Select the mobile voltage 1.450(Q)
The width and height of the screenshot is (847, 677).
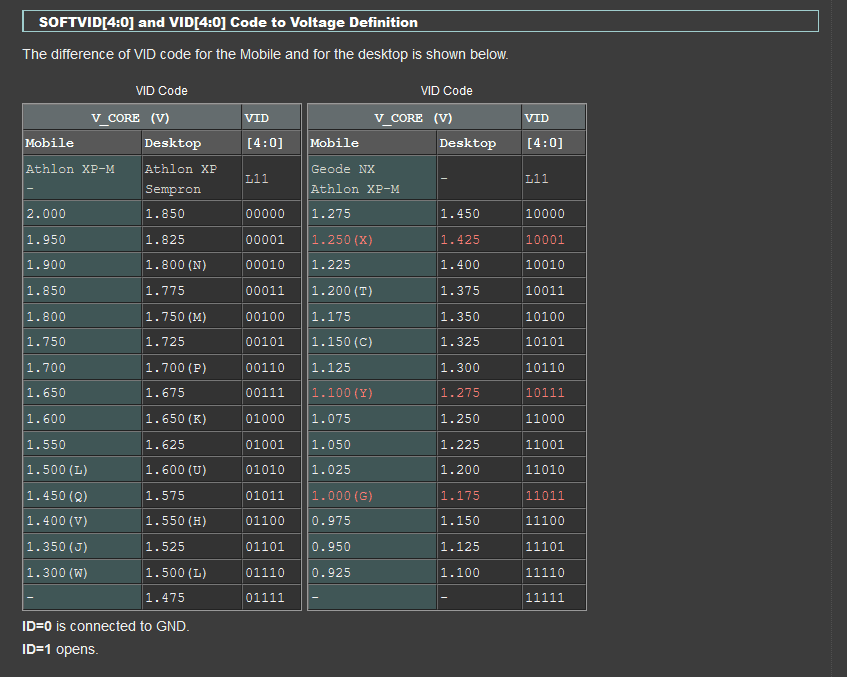[x=57, y=496]
